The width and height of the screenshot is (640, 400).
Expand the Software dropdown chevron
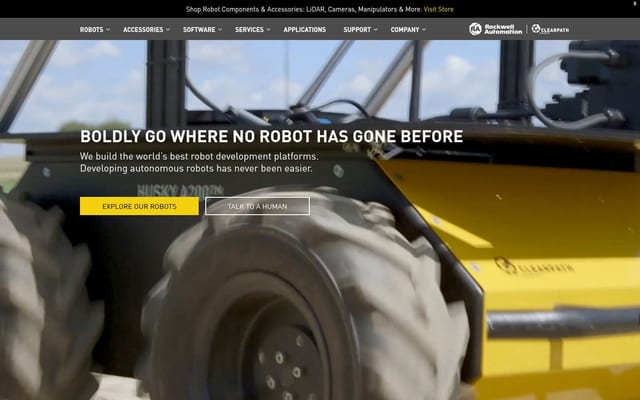tap(220, 29)
